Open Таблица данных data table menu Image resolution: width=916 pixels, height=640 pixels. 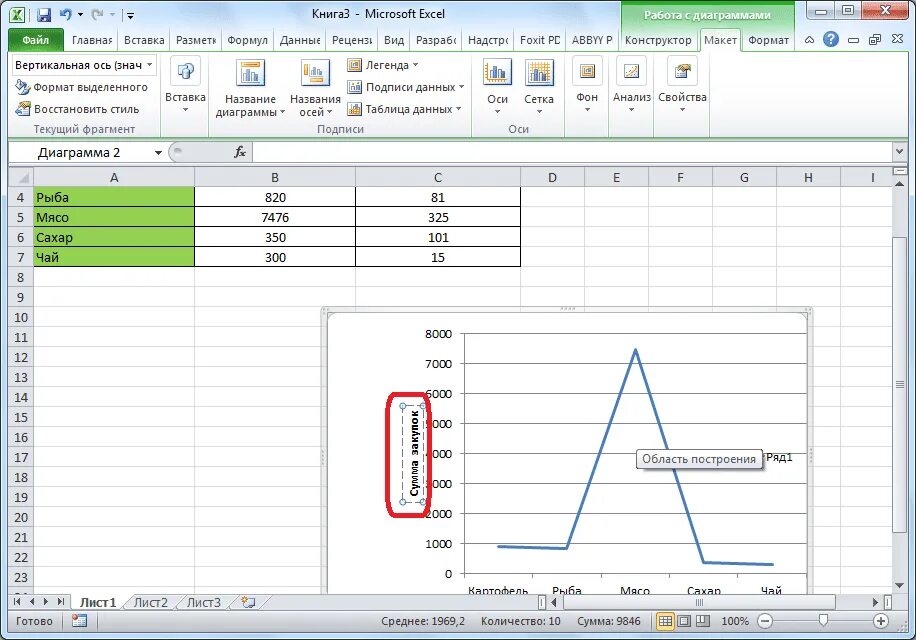pos(404,109)
